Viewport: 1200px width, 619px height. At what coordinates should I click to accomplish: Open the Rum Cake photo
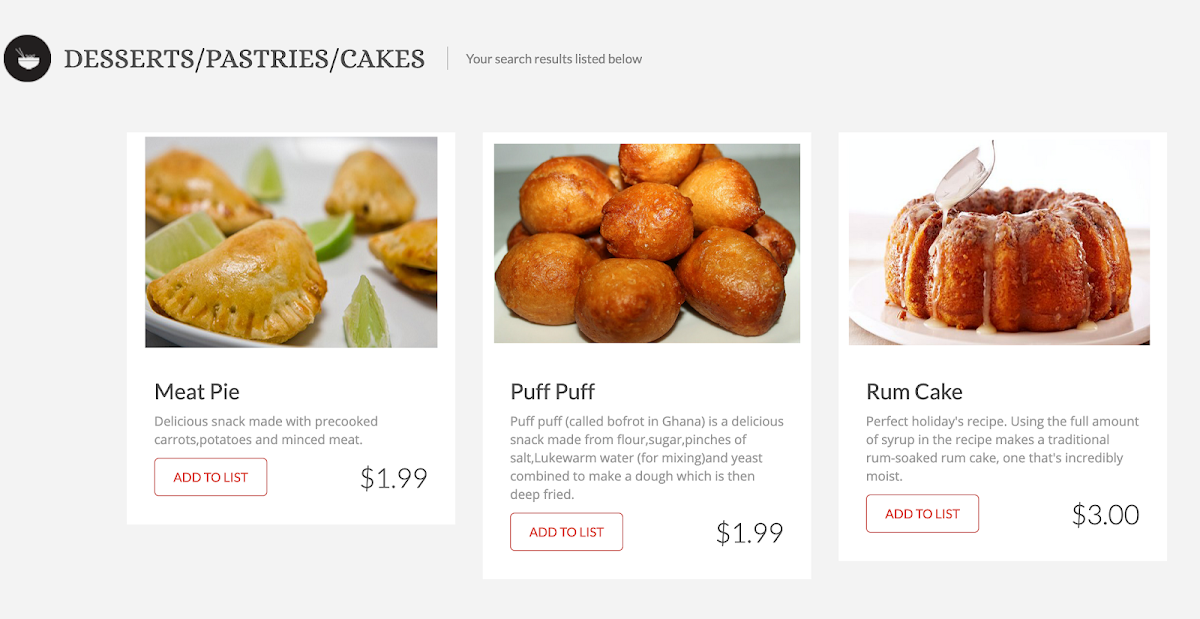999,242
